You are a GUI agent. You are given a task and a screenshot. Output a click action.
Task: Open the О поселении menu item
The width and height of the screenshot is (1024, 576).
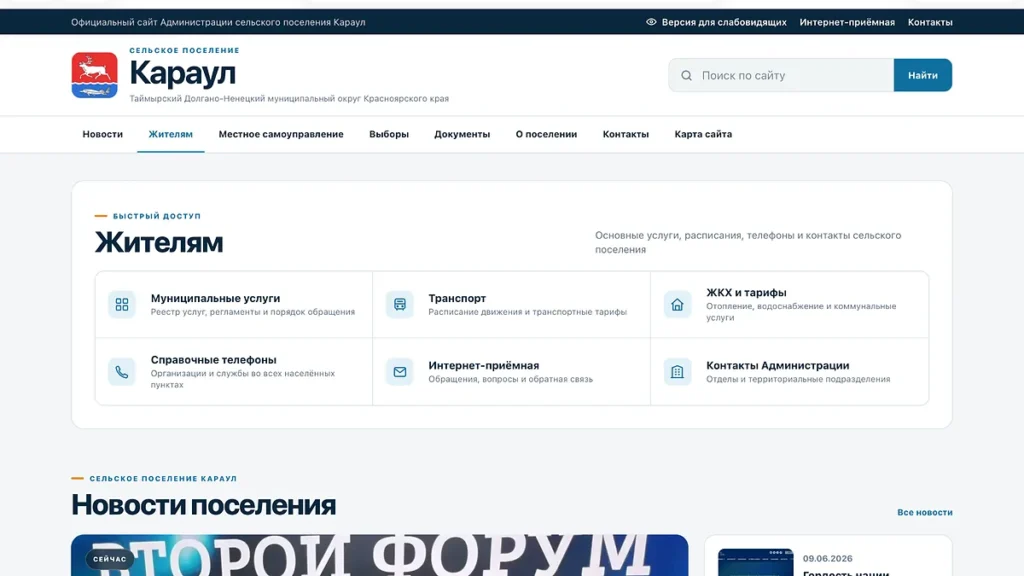546,134
